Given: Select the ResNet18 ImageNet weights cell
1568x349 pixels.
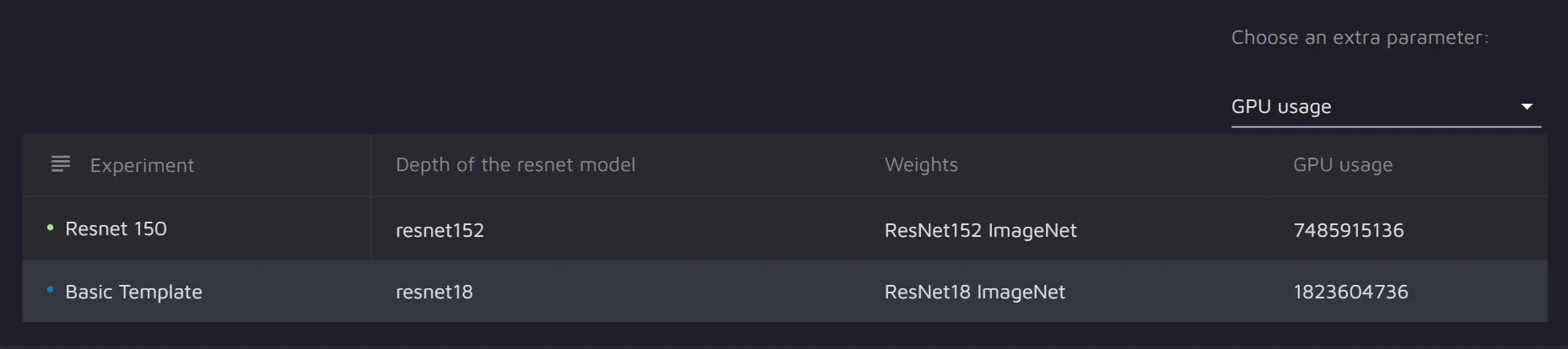Looking at the screenshot, I should click(974, 292).
